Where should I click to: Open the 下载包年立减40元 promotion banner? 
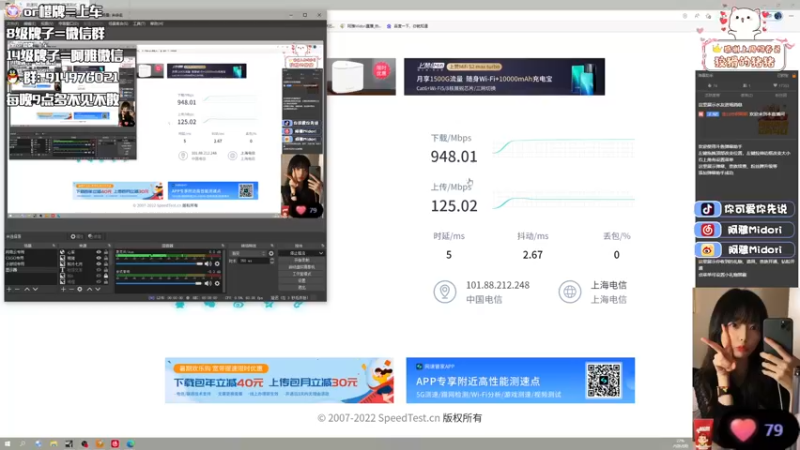279,380
